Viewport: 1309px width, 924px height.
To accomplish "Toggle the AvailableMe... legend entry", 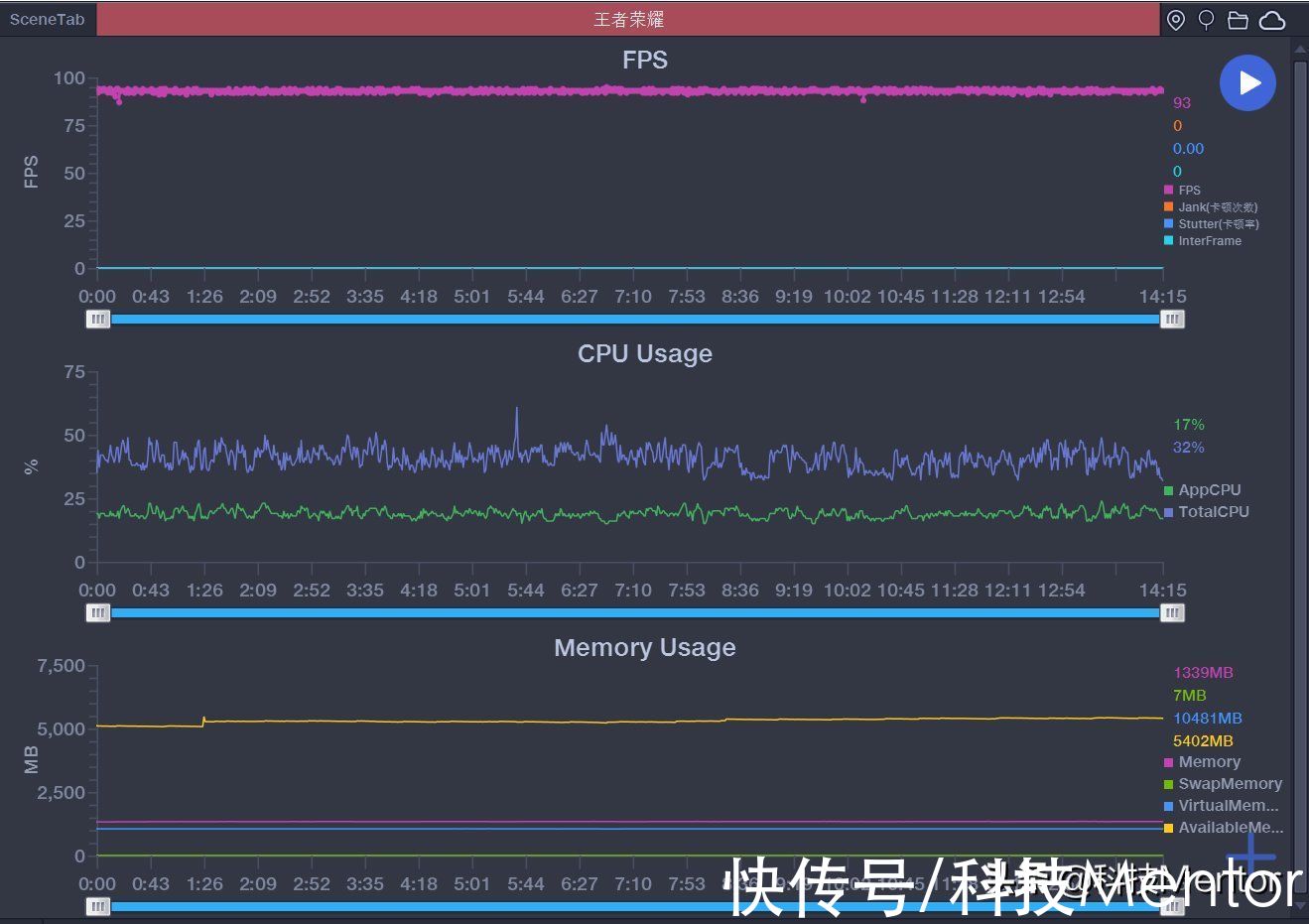I will pos(1224,827).
